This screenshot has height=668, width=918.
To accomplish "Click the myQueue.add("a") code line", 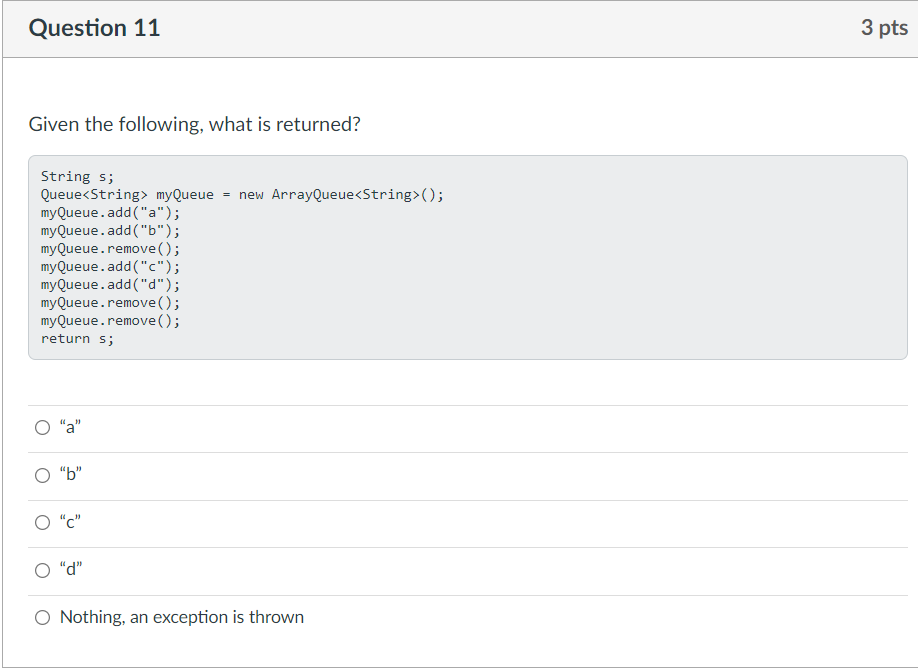I will (111, 213).
